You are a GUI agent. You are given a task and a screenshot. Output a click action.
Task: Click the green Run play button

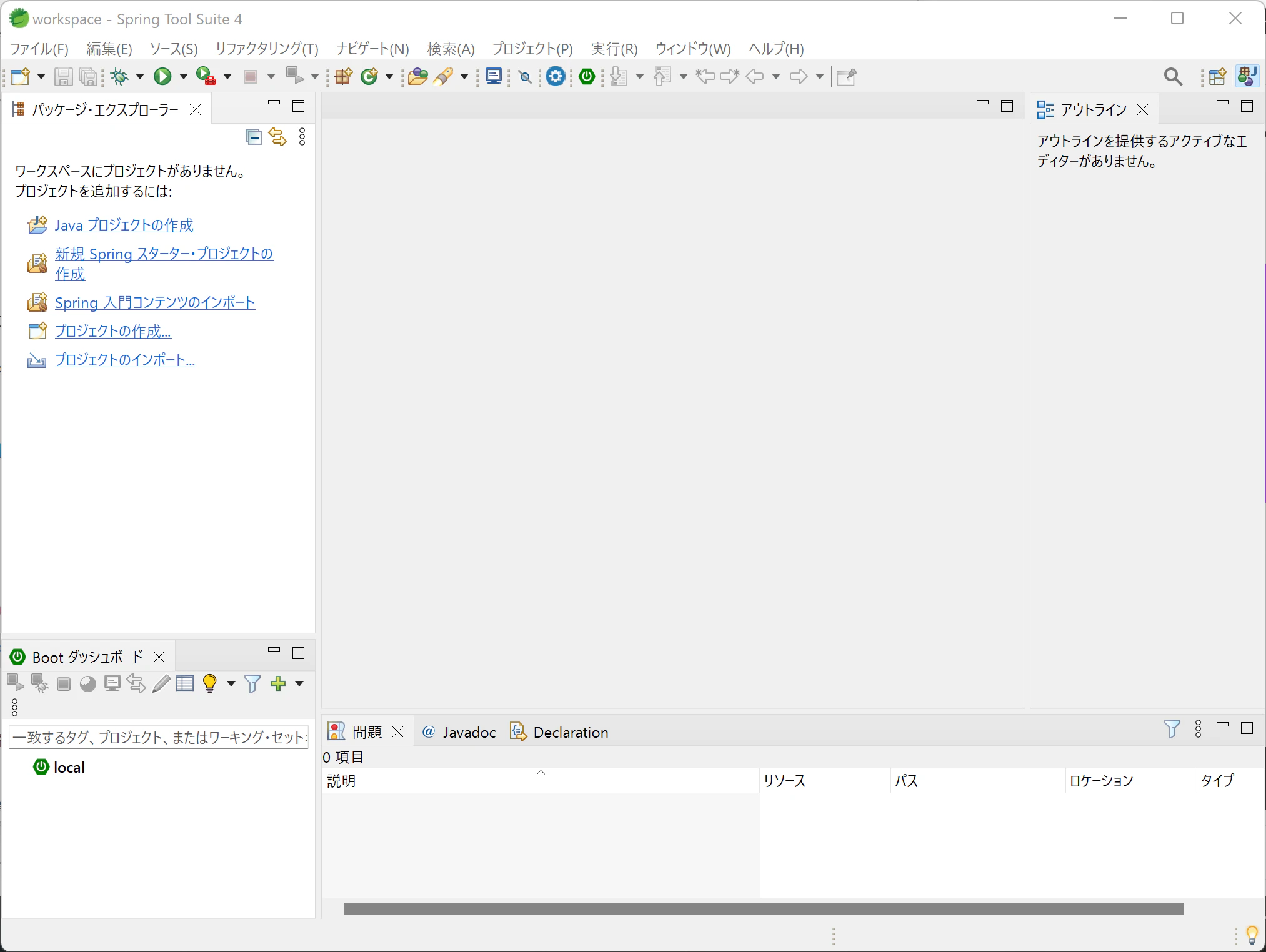[162, 76]
